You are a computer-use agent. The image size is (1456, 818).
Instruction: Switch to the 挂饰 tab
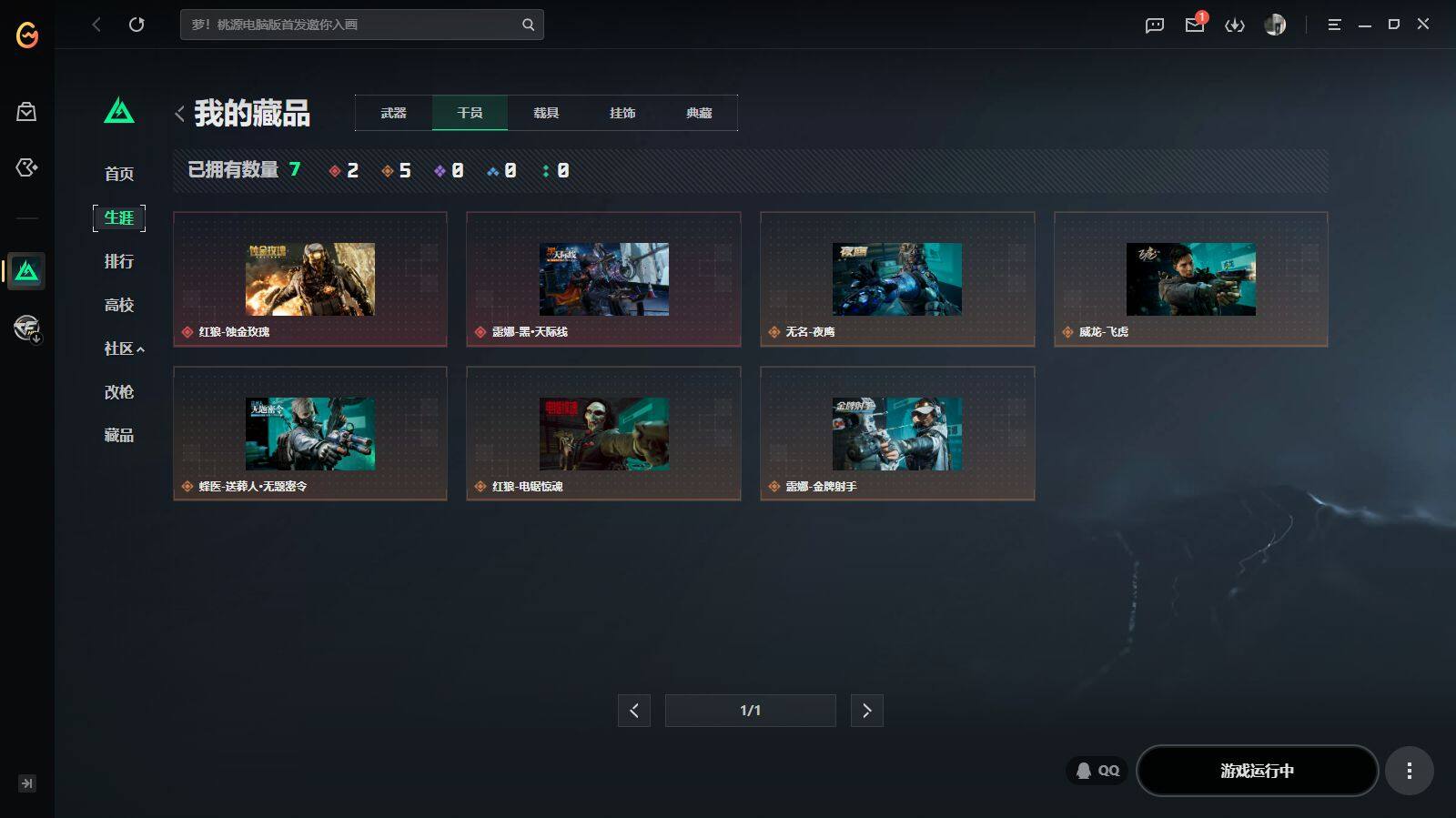click(x=622, y=113)
